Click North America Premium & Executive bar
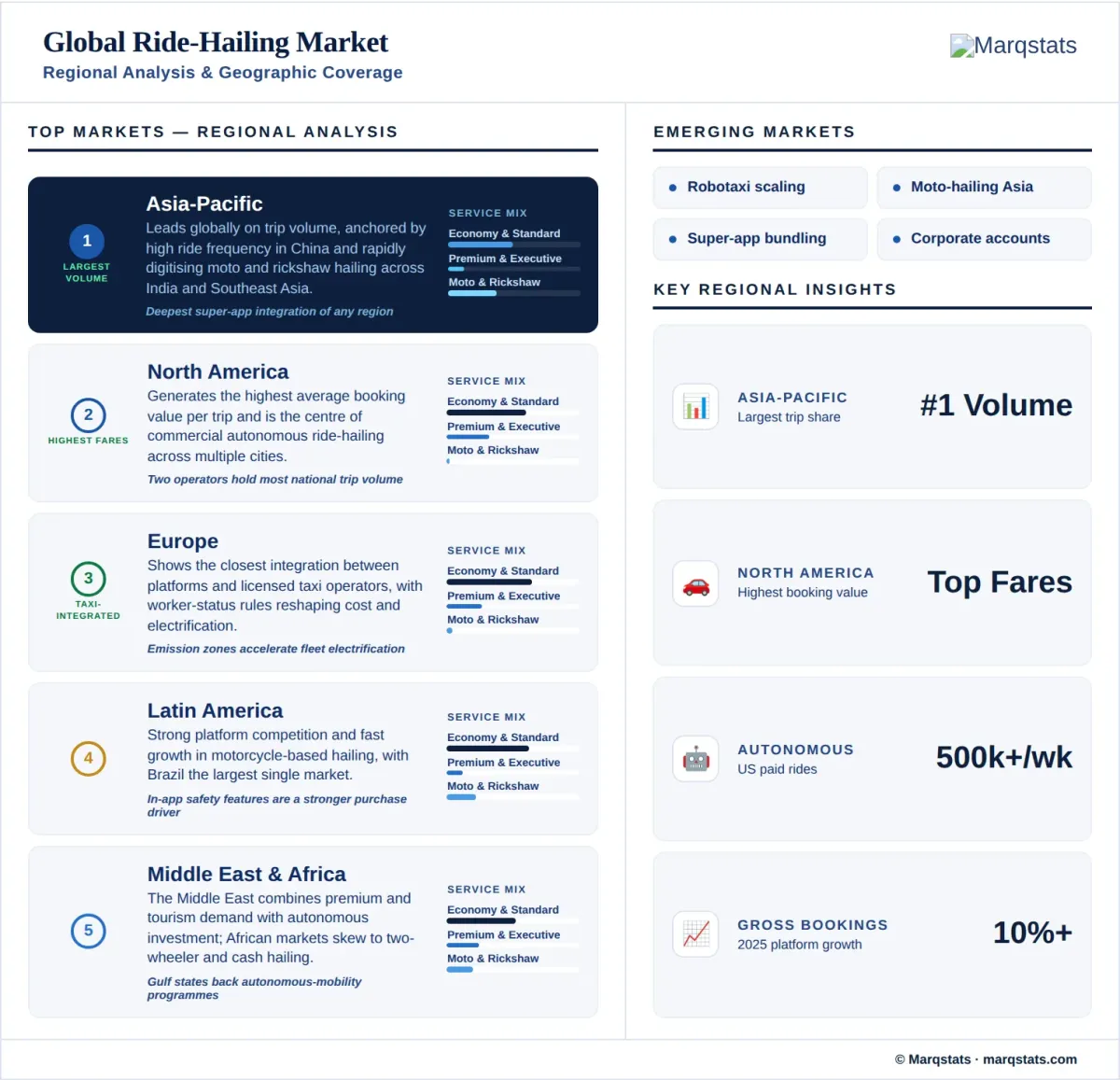This screenshot has width=1120, height=1080. 513,437
